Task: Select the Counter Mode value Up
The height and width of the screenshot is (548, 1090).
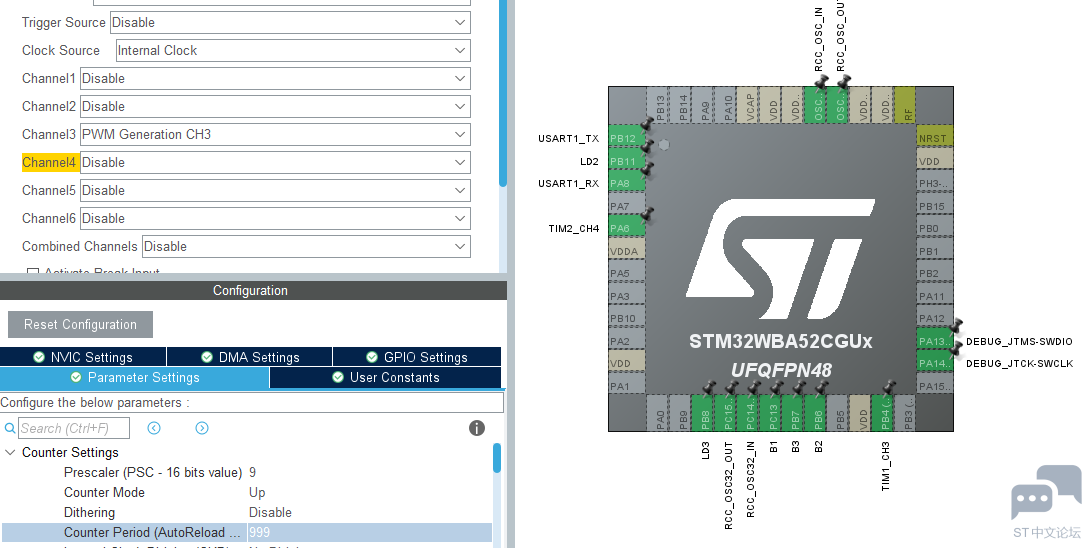Action: (x=257, y=492)
